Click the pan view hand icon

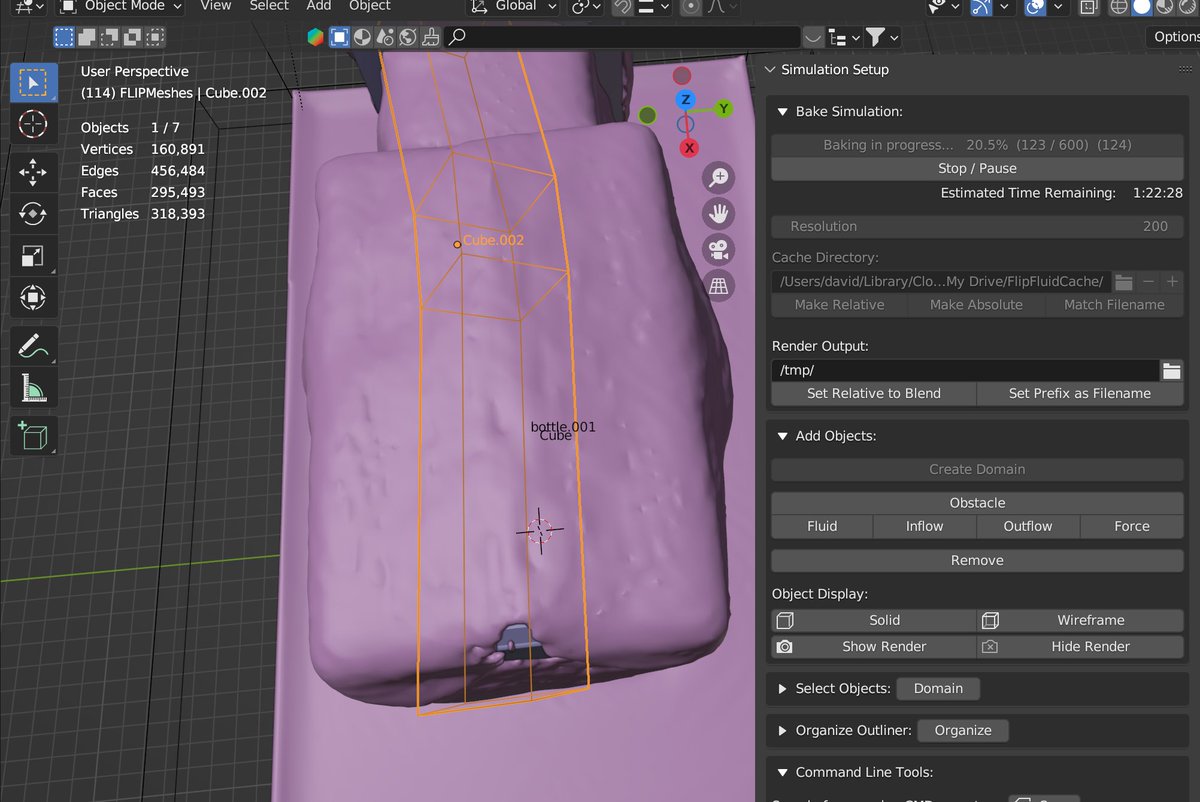coord(719,214)
